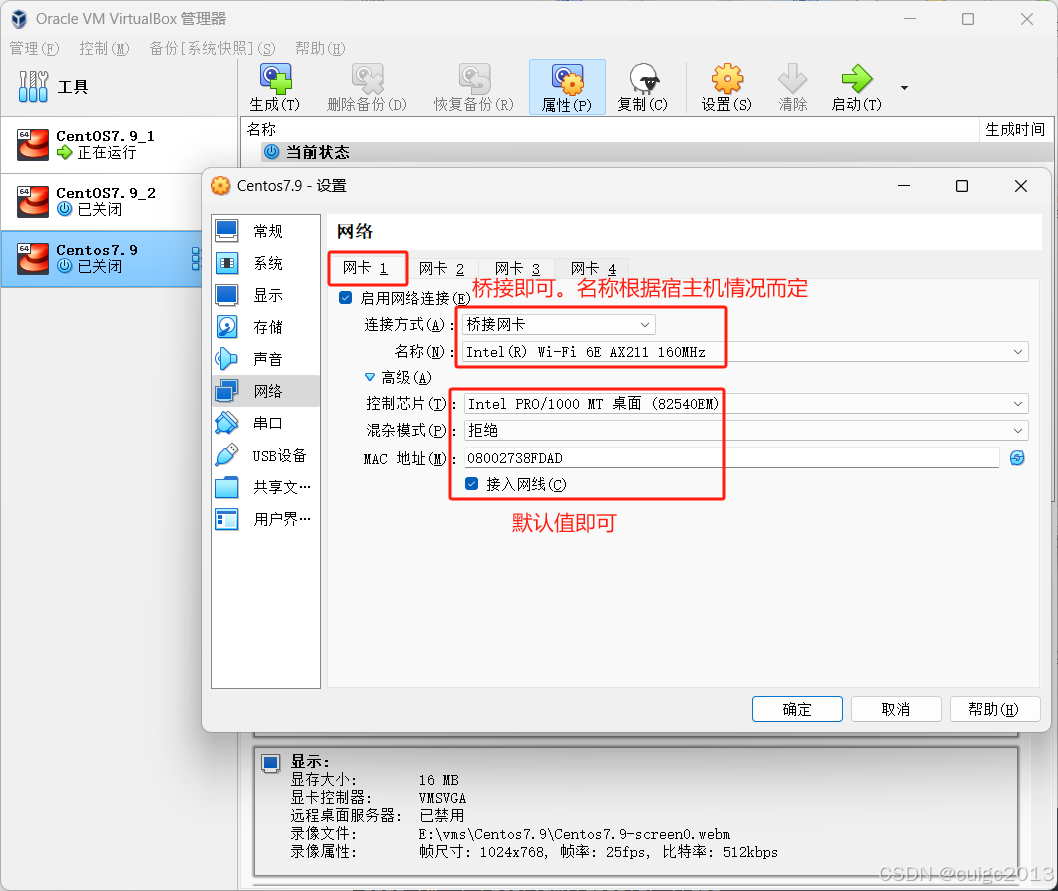Regenerate MAC address with refresh icon
Image resolution: width=1058 pixels, height=891 pixels.
[1018, 458]
